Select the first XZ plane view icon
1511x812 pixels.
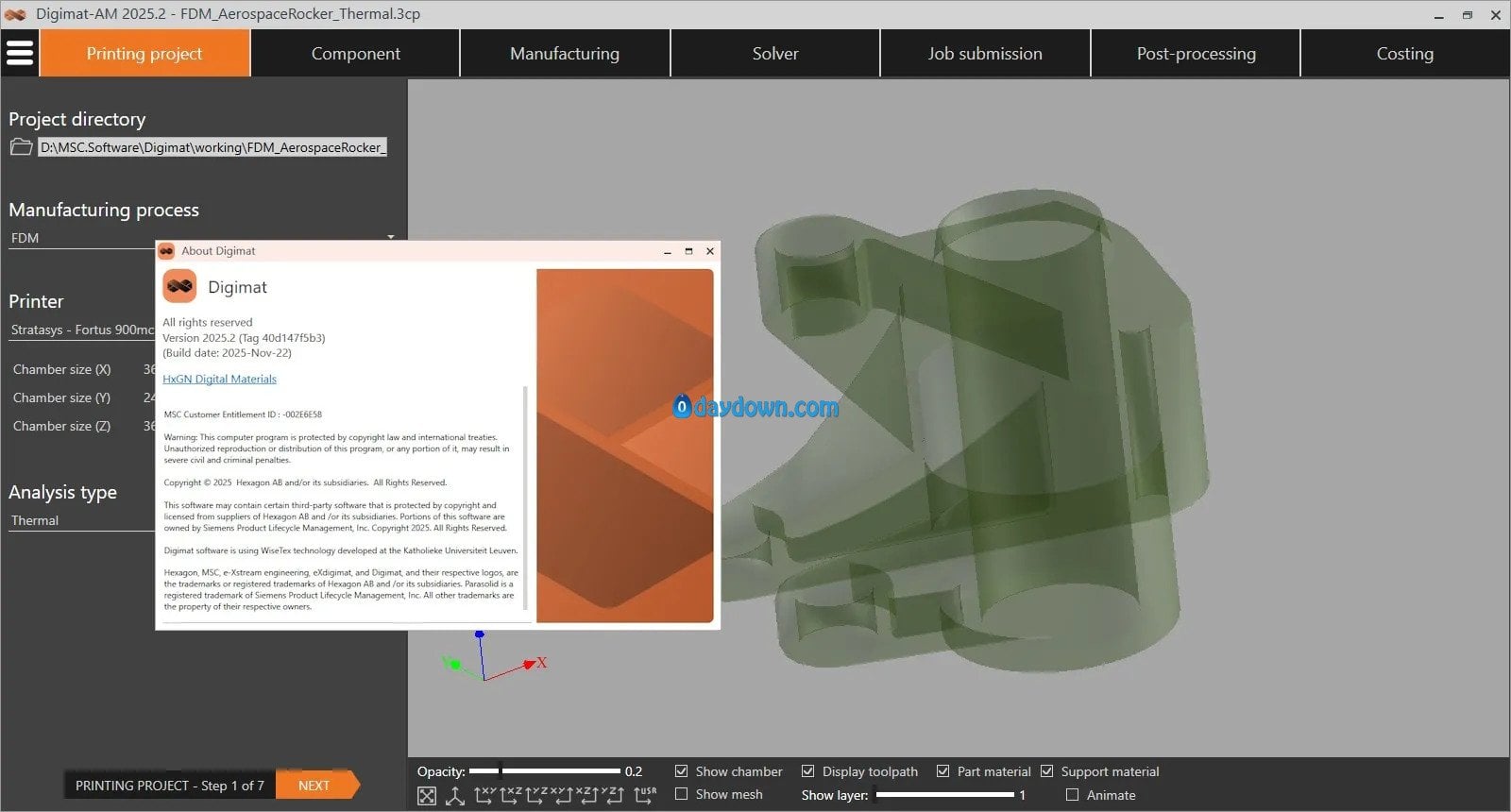[510, 796]
